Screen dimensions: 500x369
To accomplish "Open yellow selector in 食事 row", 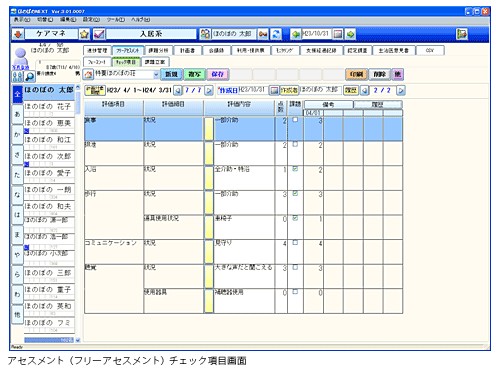I will pos(209,129).
